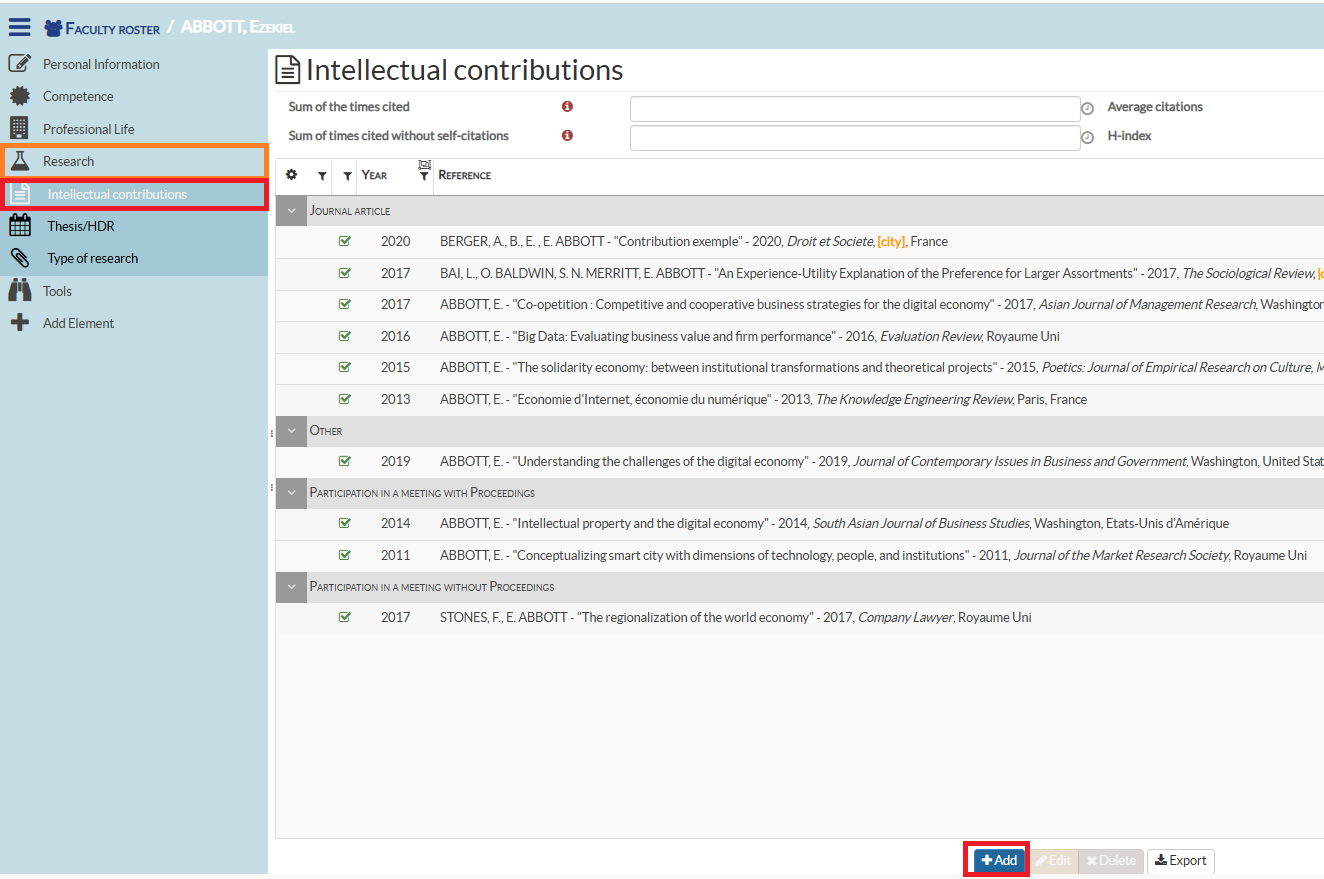
Task: Click the green checkmark on the 2020 BERGER entry
Action: pyautogui.click(x=345, y=241)
